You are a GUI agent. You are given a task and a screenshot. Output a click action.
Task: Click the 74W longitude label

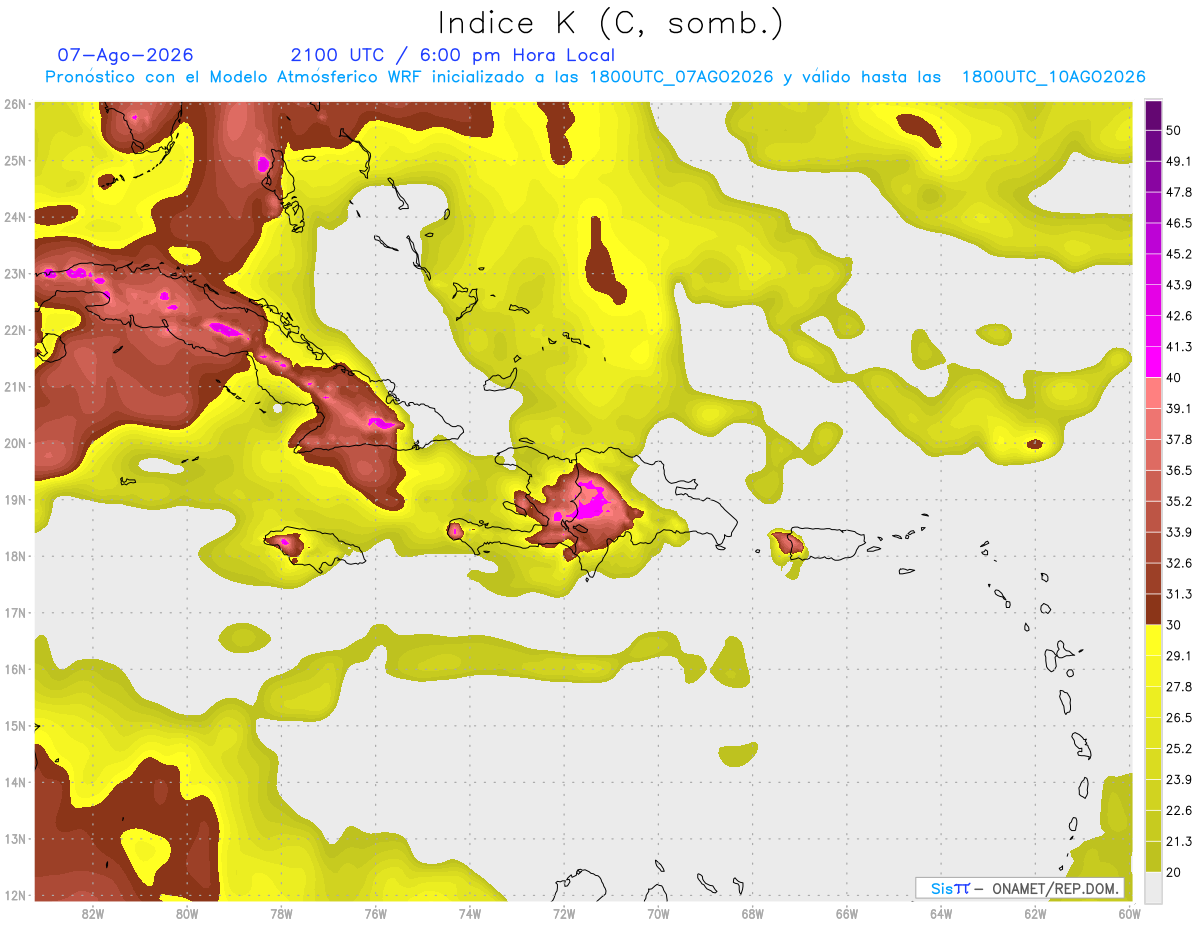click(470, 913)
